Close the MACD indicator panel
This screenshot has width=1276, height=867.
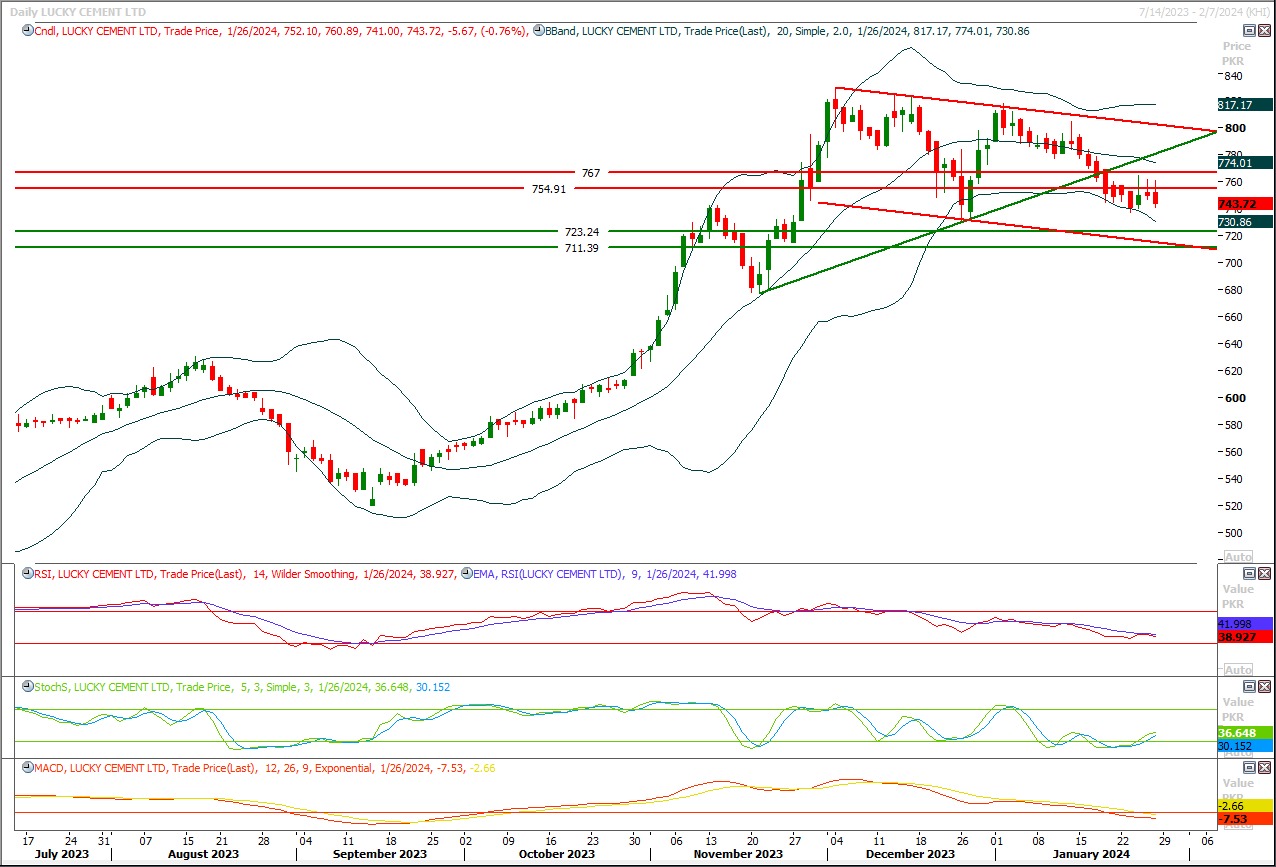(1263, 767)
